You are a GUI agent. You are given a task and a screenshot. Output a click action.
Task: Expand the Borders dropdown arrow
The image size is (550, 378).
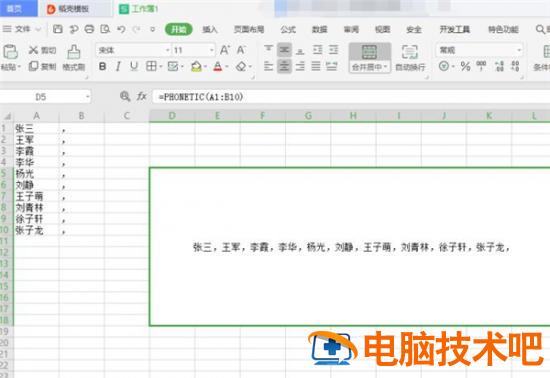pyautogui.click(x=161, y=66)
